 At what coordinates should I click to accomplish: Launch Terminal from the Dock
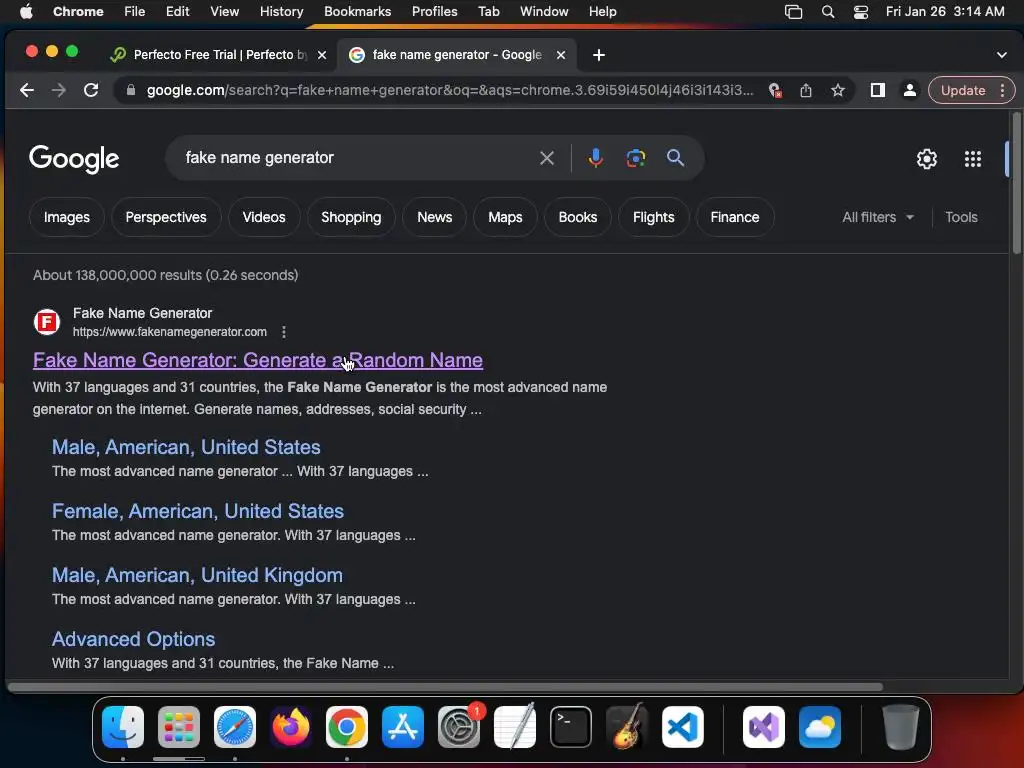point(571,727)
